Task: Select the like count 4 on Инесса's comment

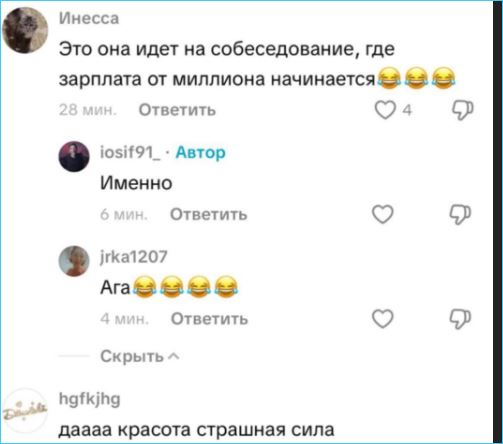Action: [x=407, y=110]
